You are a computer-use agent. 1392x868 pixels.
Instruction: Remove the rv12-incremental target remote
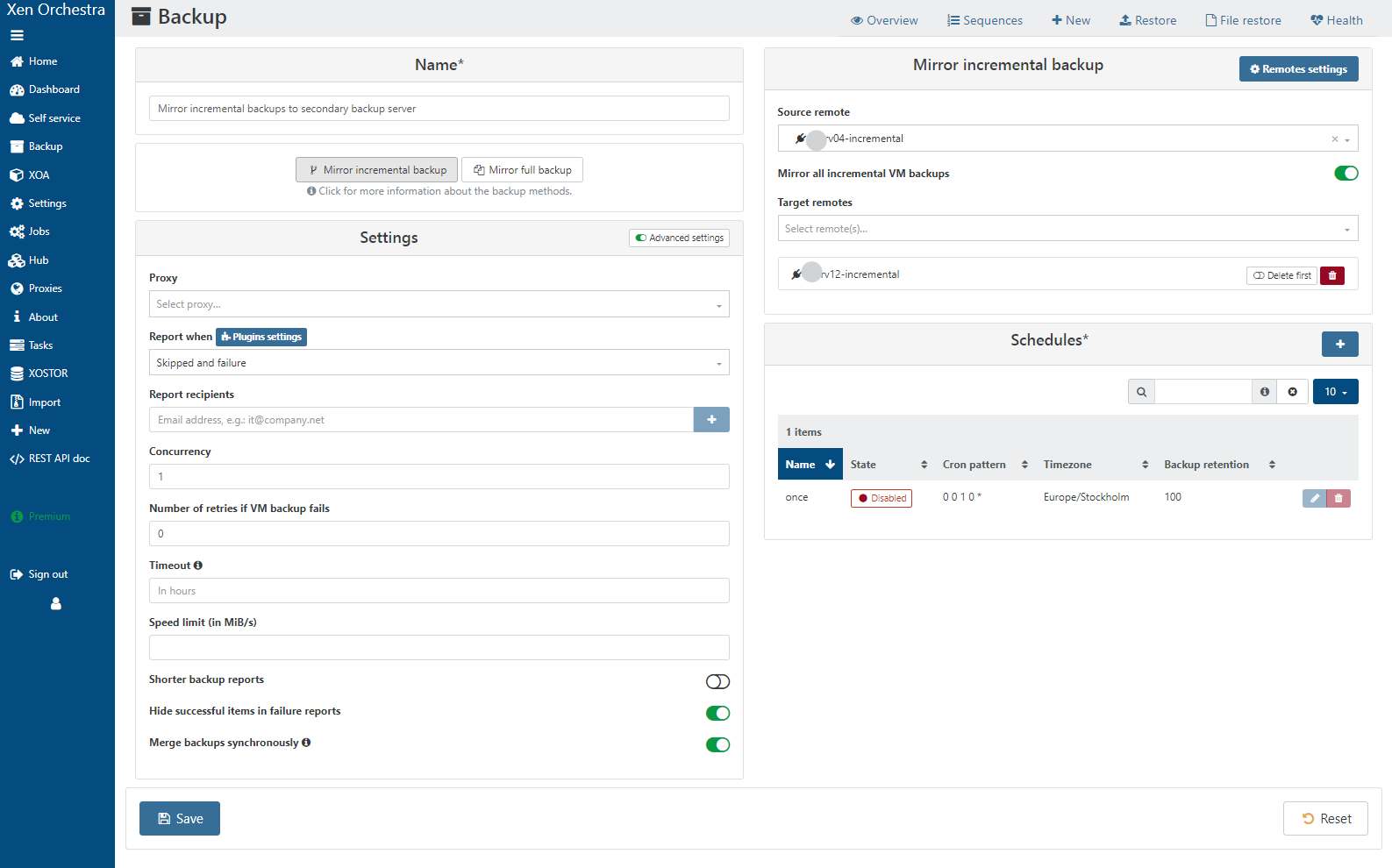click(1331, 275)
